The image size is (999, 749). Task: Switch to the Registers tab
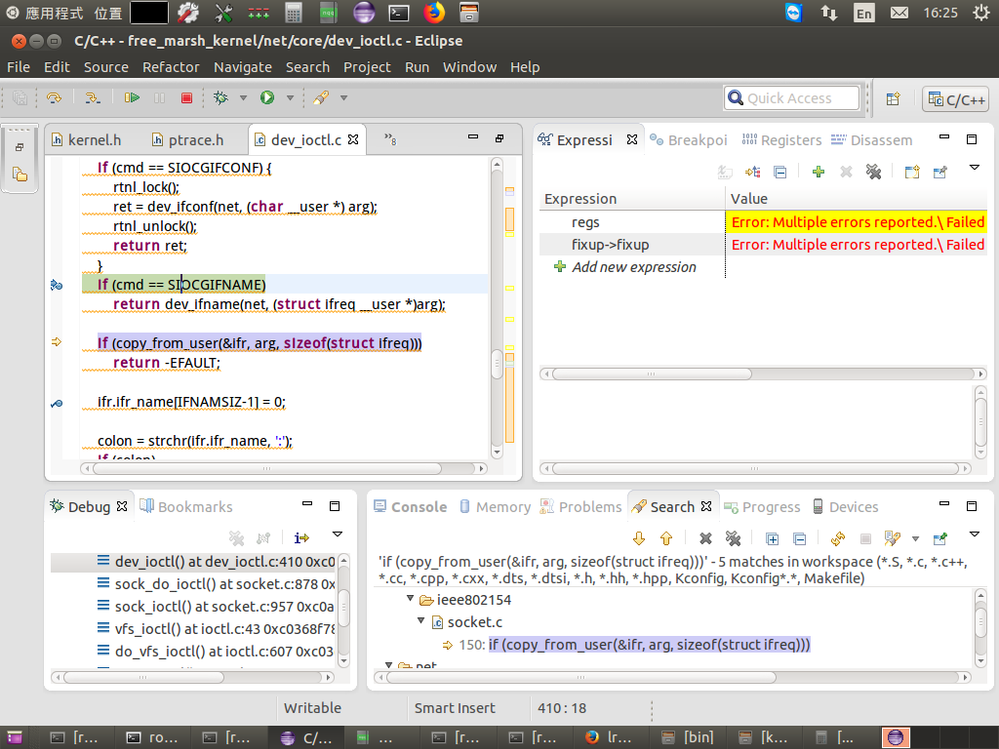(782, 140)
